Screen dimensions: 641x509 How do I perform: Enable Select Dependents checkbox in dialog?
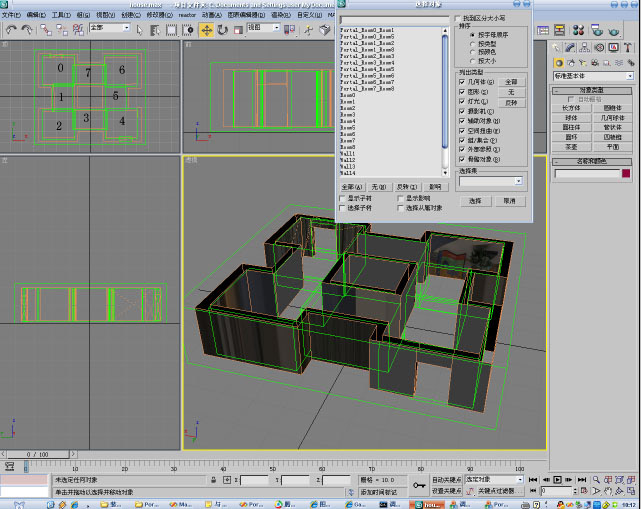[x=400, y=208]
